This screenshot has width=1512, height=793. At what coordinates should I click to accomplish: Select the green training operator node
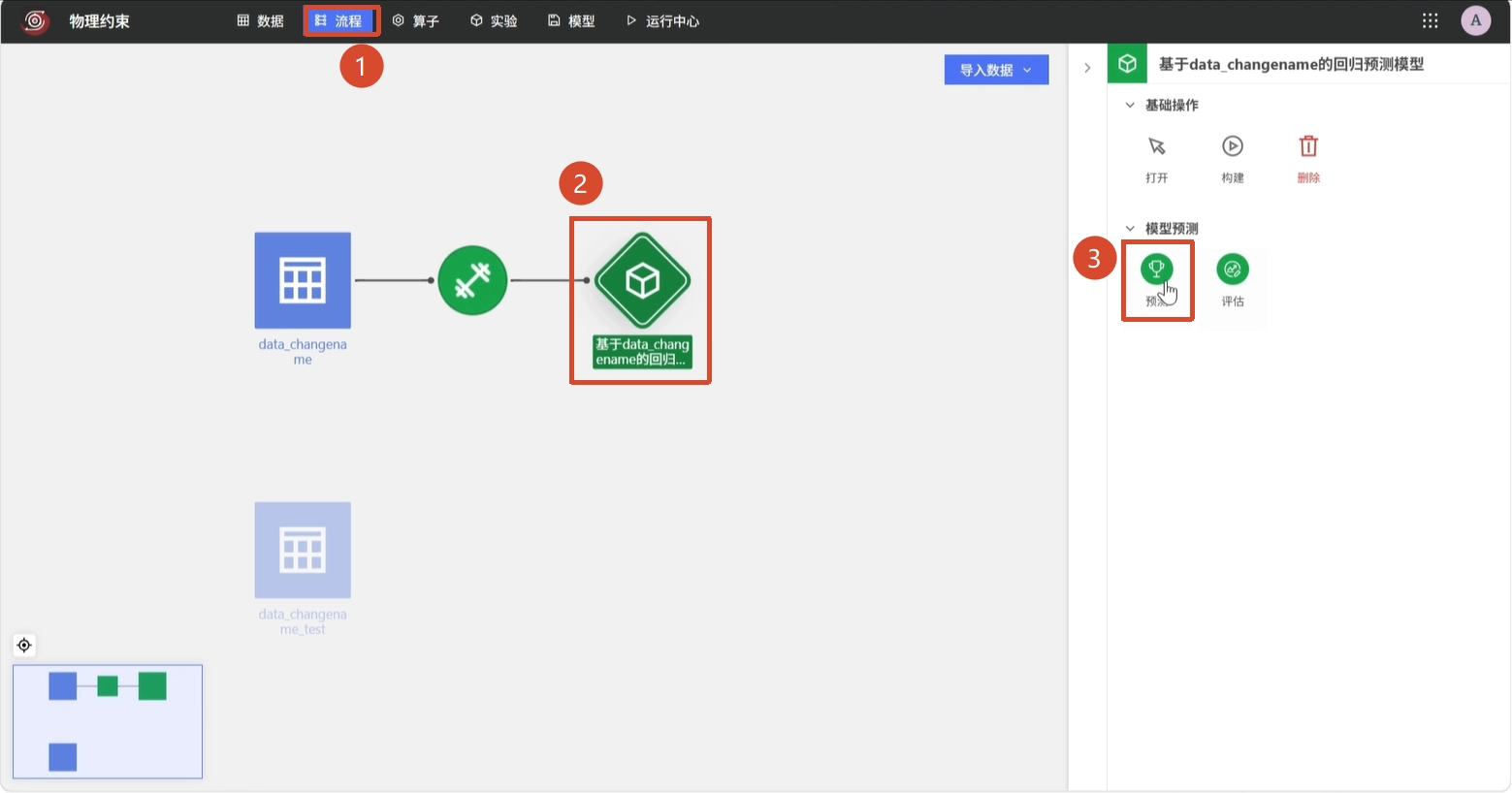tap(472, 280)
